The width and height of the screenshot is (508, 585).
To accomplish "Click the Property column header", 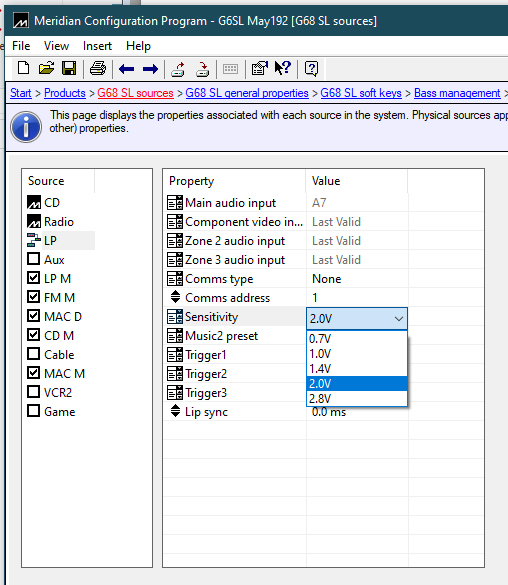I will [x=234, y=181].
